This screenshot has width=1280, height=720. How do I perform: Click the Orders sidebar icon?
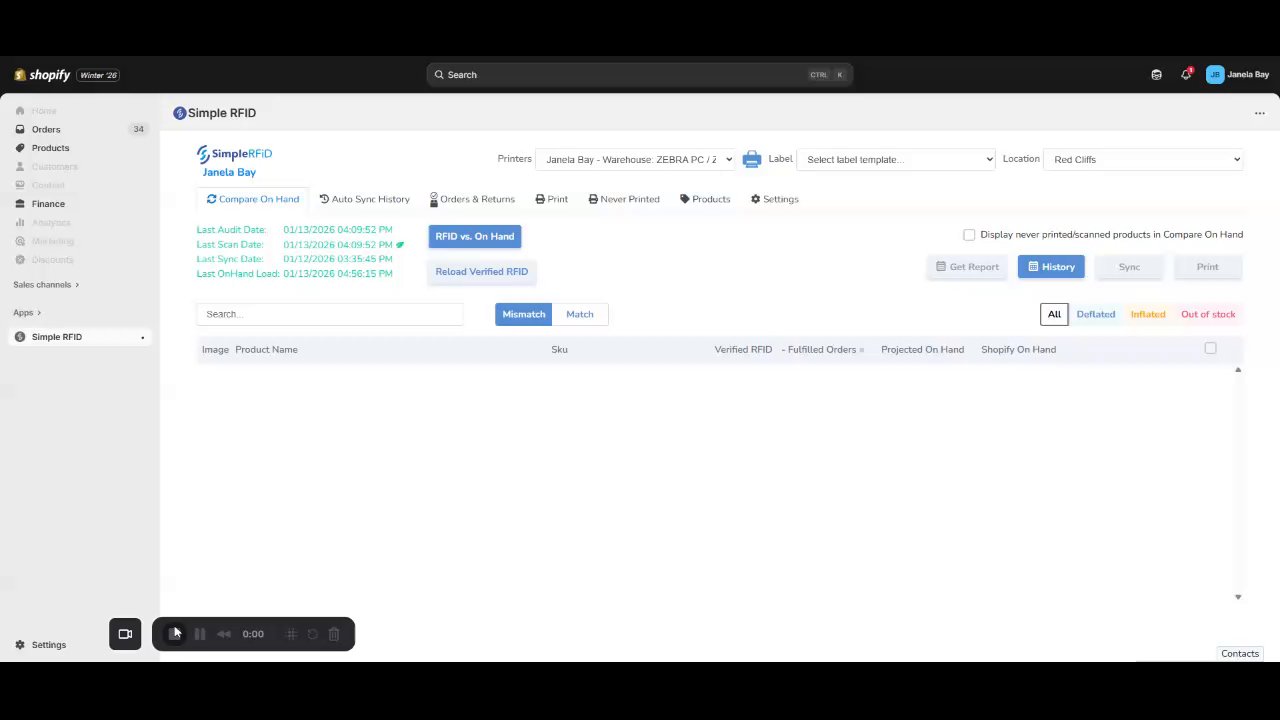[20, 129]
